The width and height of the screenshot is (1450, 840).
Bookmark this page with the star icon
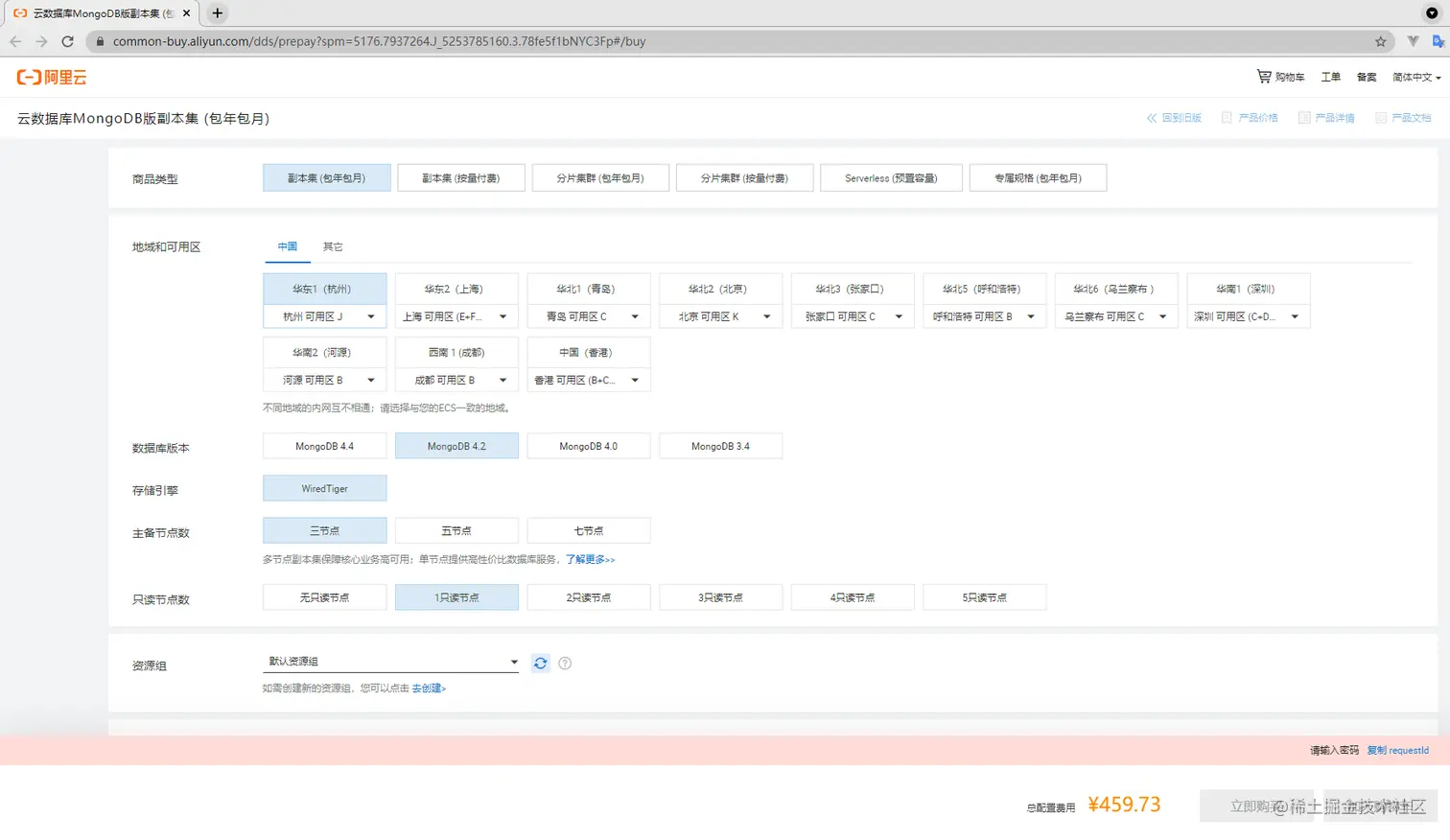[1381, 41]
